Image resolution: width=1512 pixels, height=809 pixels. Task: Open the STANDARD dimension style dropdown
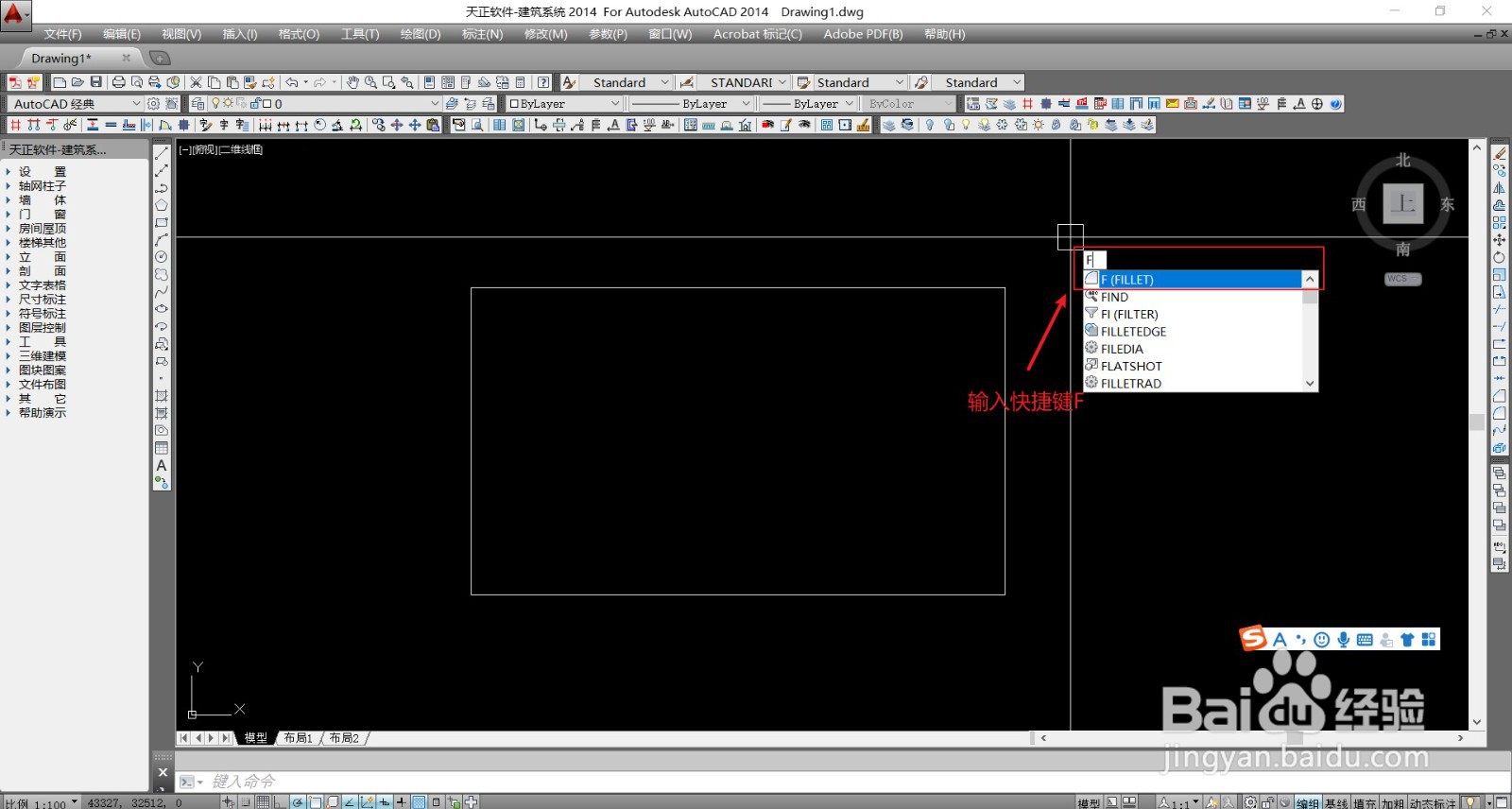pyautogui.click(x=743, y=82)
